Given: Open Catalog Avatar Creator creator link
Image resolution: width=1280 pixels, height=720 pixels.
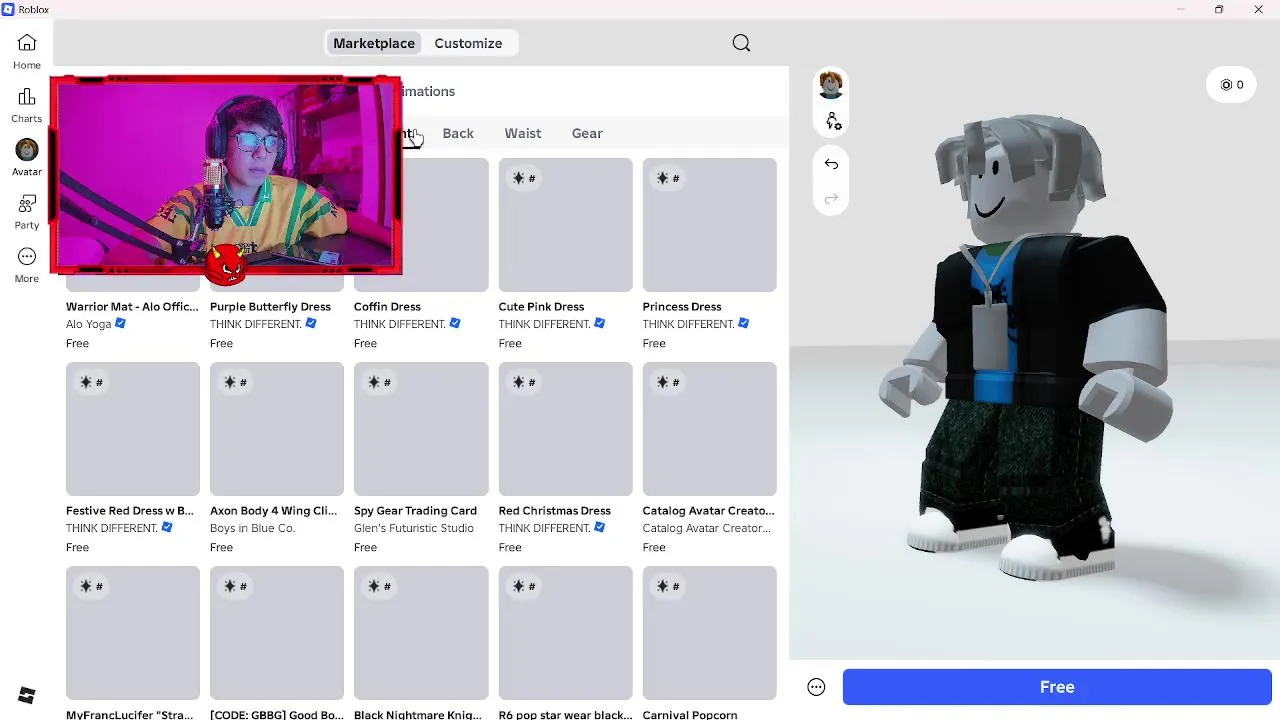Looking at the screenshot, I should pyautogui.click(x=707, y=528).
